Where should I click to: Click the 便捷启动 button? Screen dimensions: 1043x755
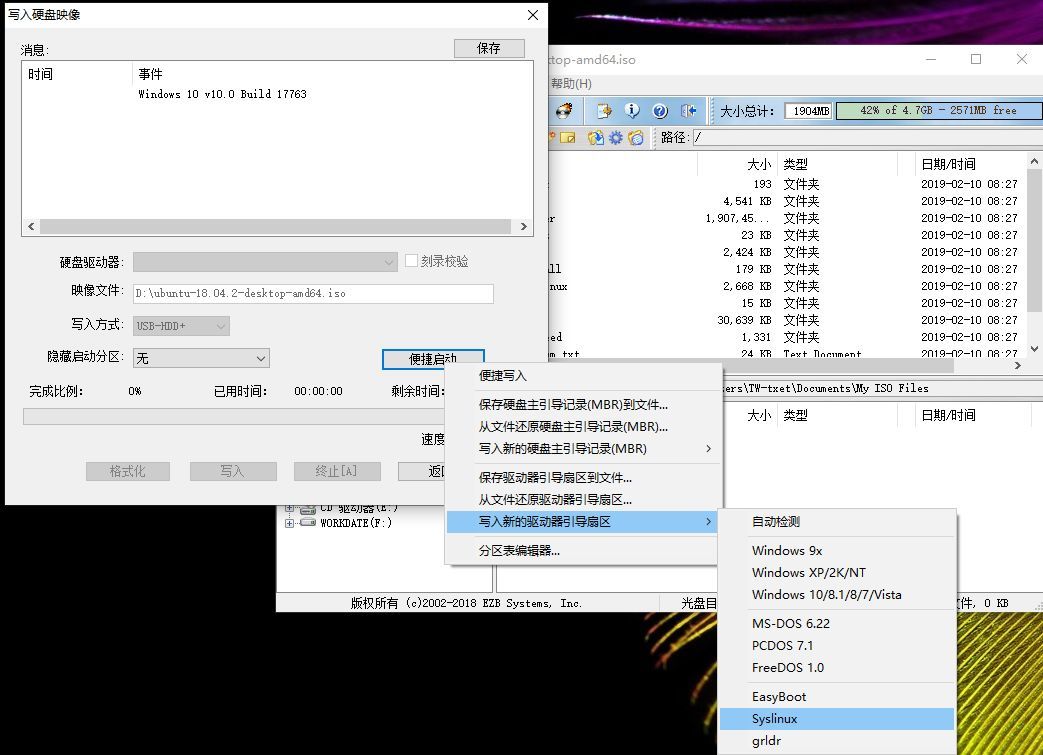[433, 359]
